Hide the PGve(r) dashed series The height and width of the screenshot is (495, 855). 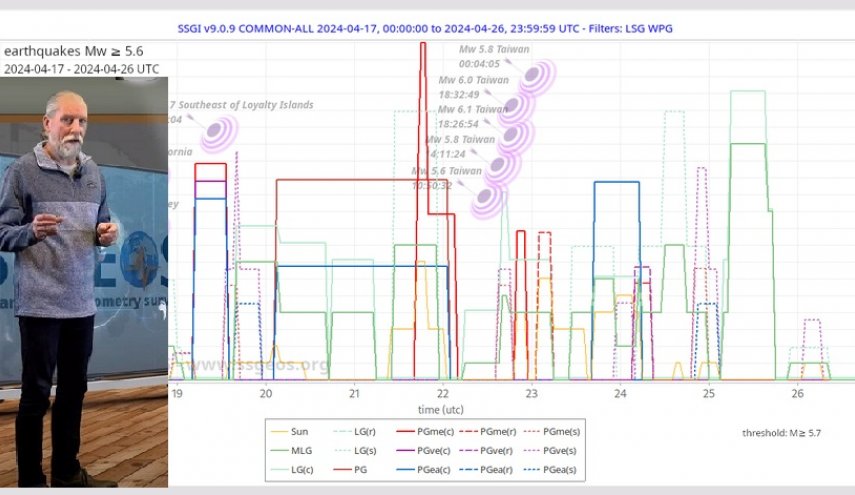[487, 451]
